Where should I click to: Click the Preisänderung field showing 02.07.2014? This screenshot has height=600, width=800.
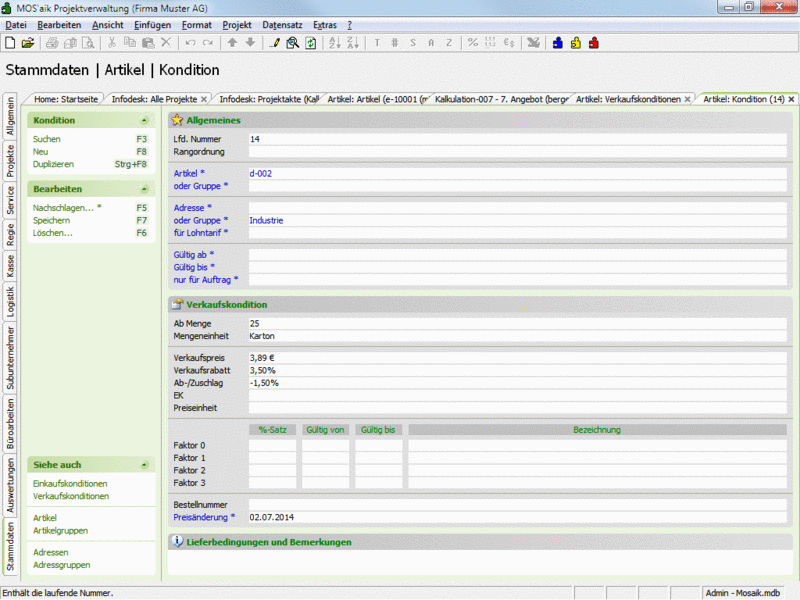(517, 517)
